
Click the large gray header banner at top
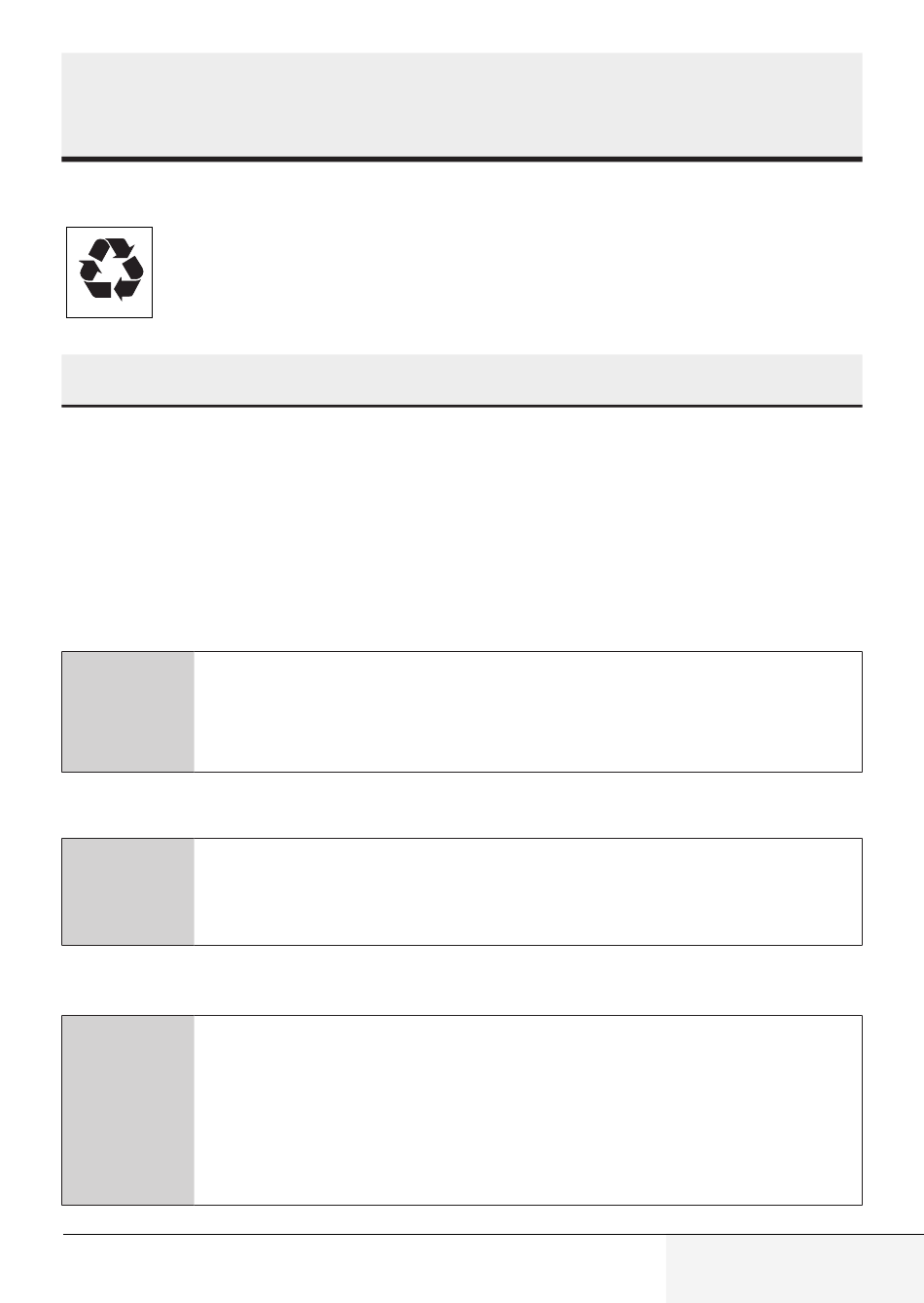[x=461, y=103]
